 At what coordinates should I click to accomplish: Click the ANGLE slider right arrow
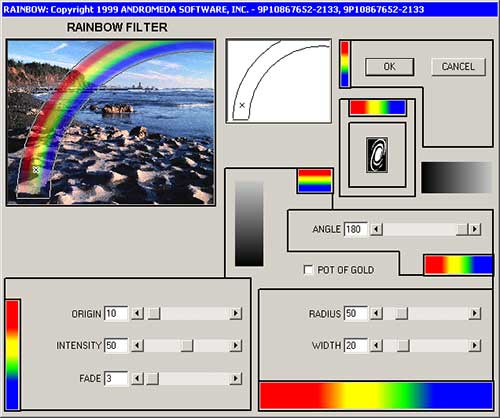coord(475,229)
